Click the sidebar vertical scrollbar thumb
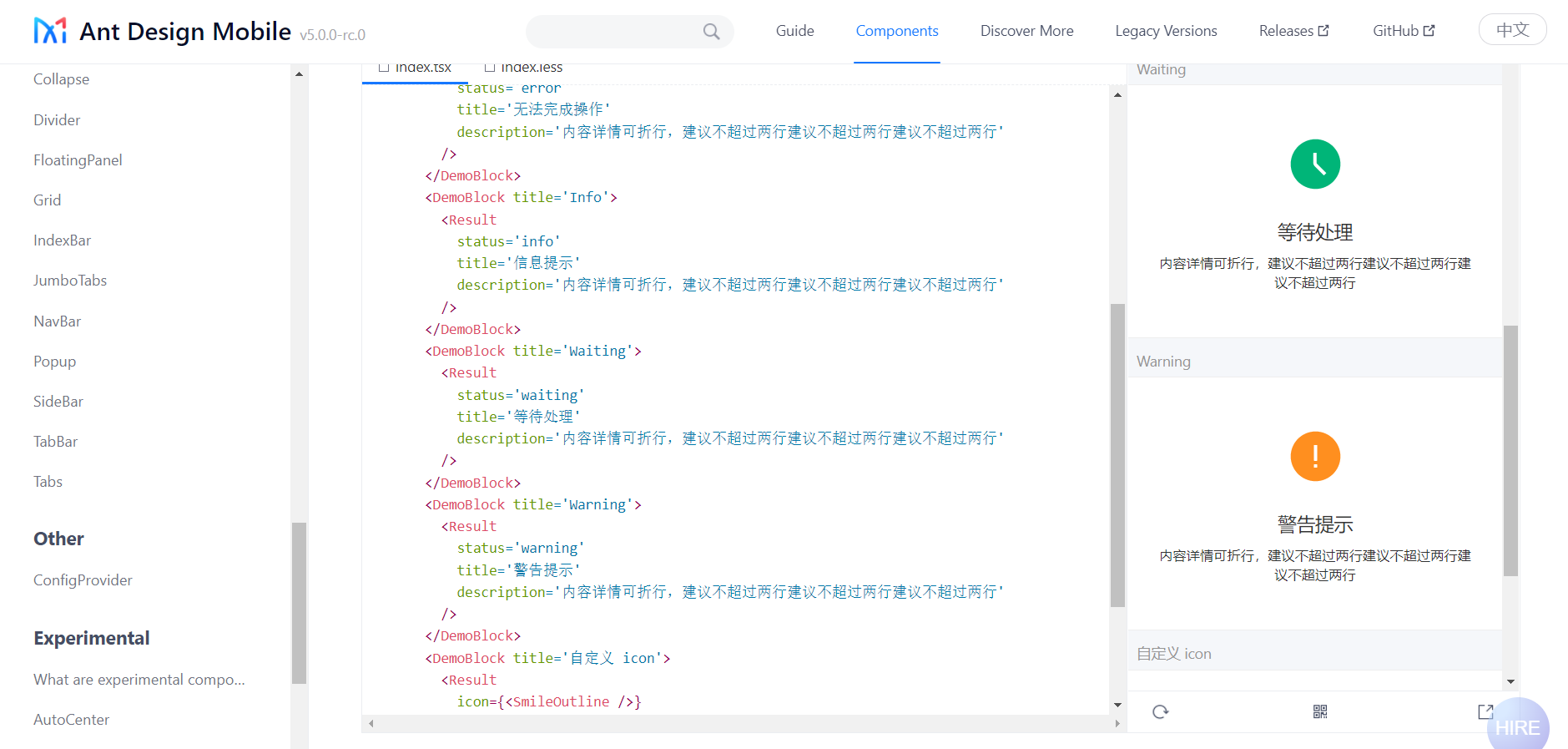This screenshot has height=749, width=1568. pos(299,603)
